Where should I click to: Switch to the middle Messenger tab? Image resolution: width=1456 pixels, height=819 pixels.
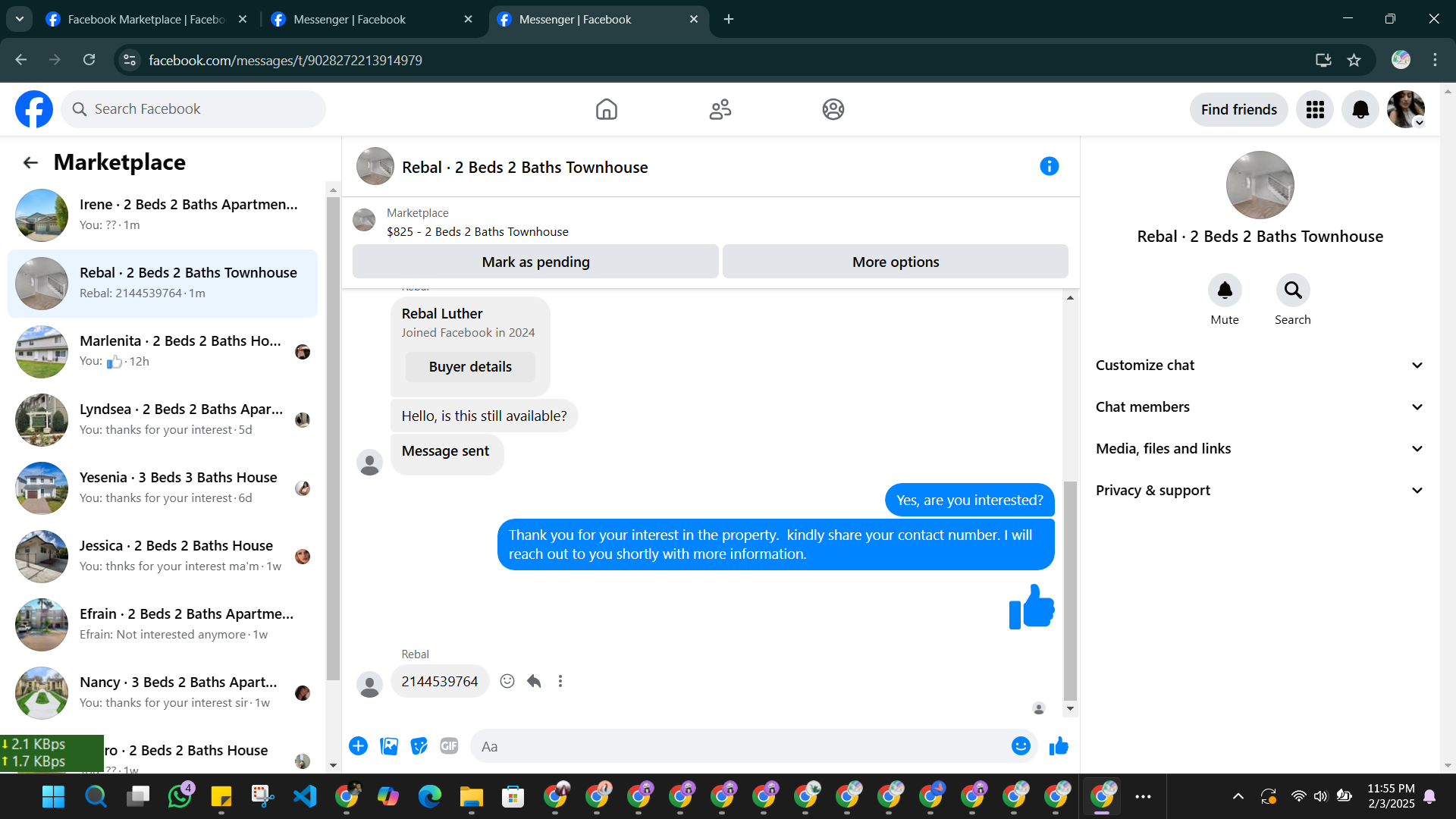[372, 20]
